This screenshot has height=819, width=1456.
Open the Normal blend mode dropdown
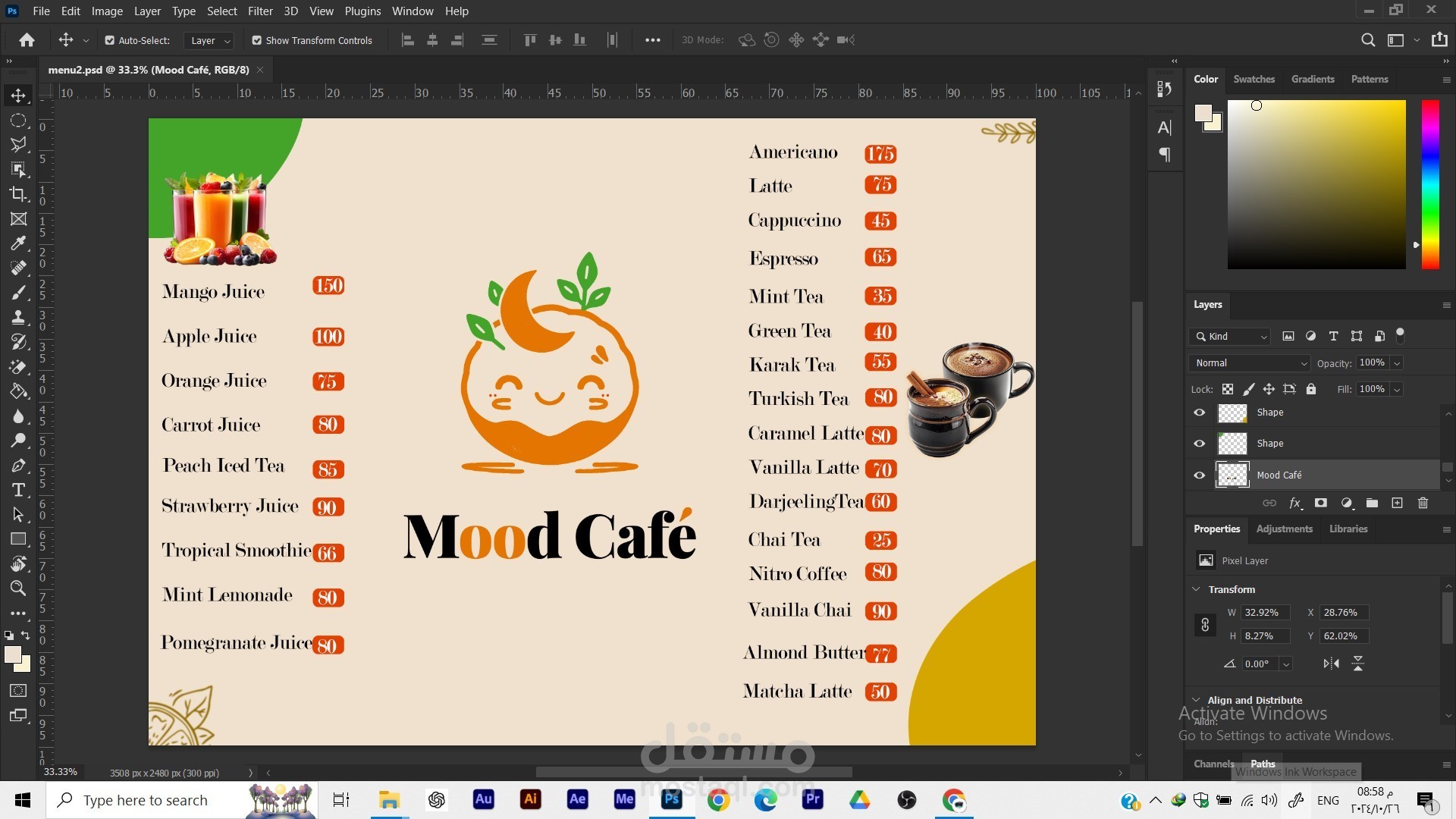(x=1250, y=363)
